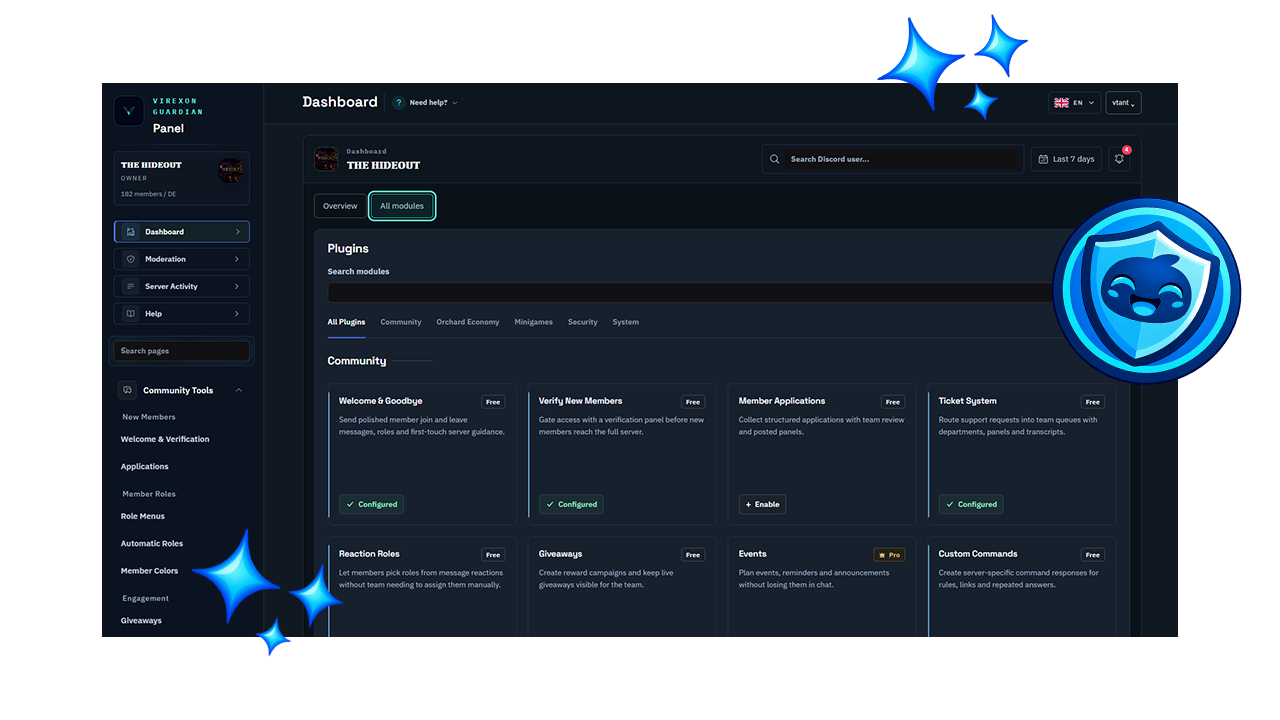
Task: Switch to the Overview tab
Action: (340, 206)
